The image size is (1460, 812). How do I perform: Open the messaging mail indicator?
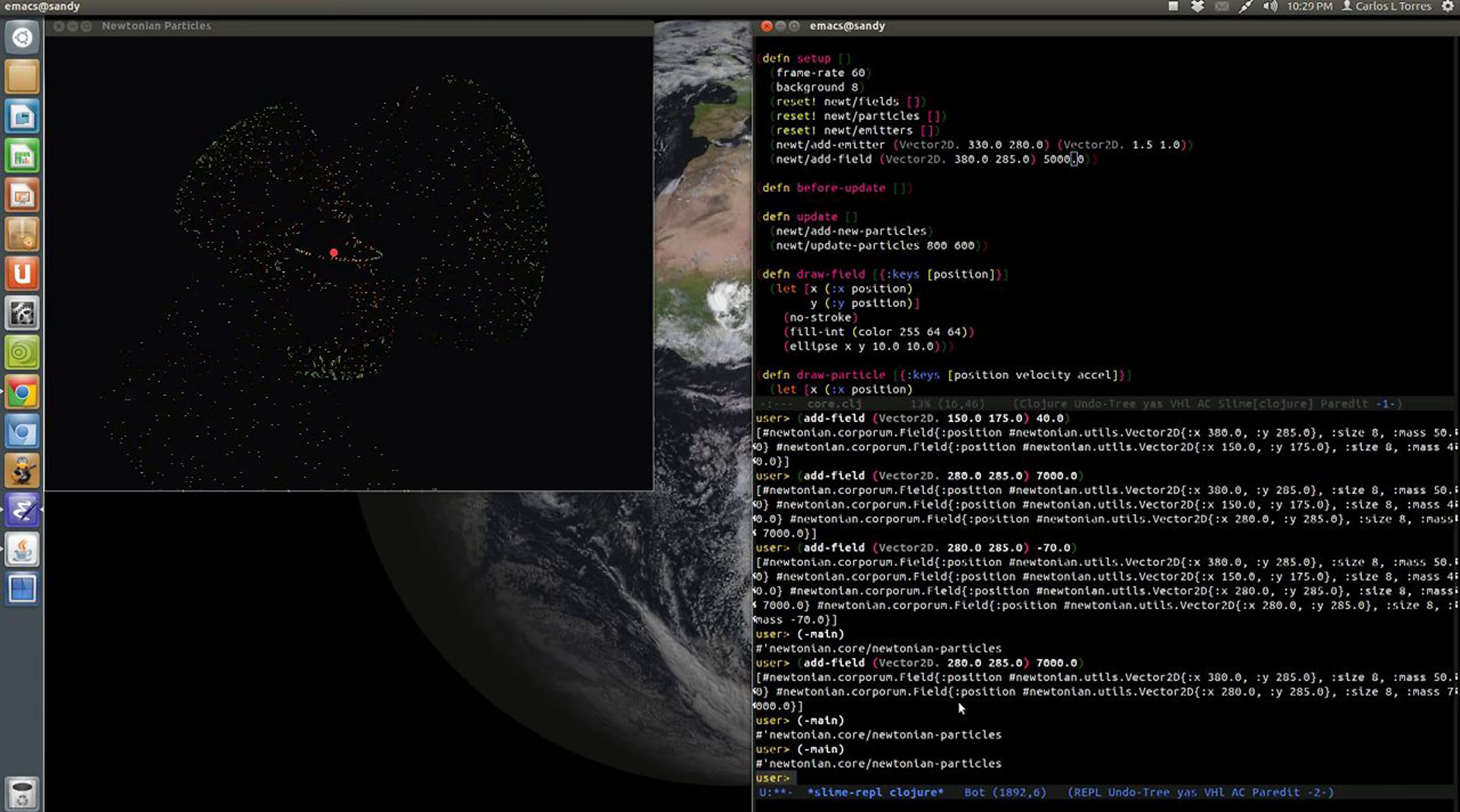tap(1222, 7)
